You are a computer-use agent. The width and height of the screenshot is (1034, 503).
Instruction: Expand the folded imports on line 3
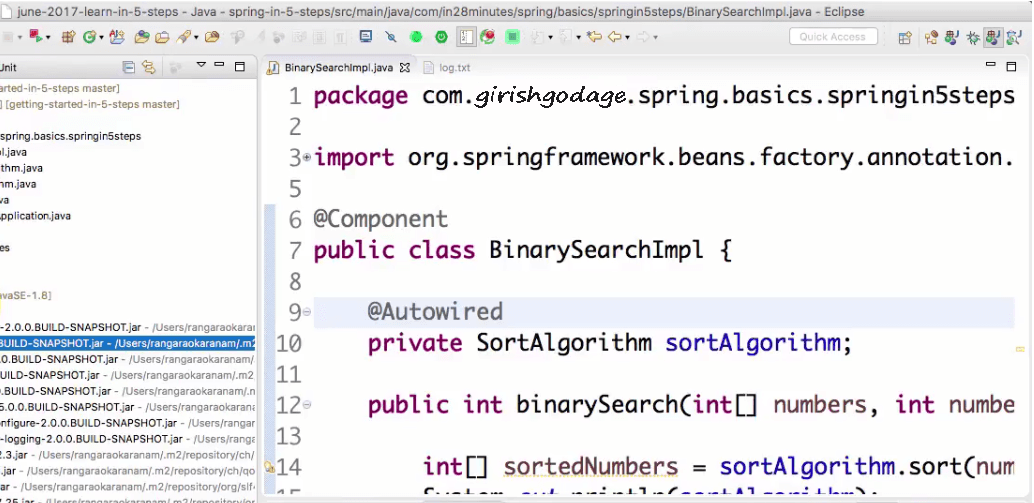(307, 158)
